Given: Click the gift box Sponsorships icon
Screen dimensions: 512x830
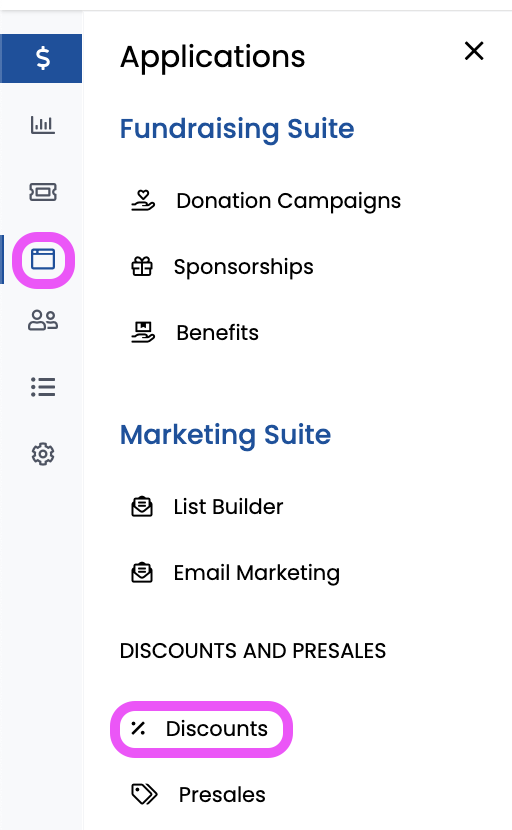Looking at the screenshot, I should [x=142, y=266].
